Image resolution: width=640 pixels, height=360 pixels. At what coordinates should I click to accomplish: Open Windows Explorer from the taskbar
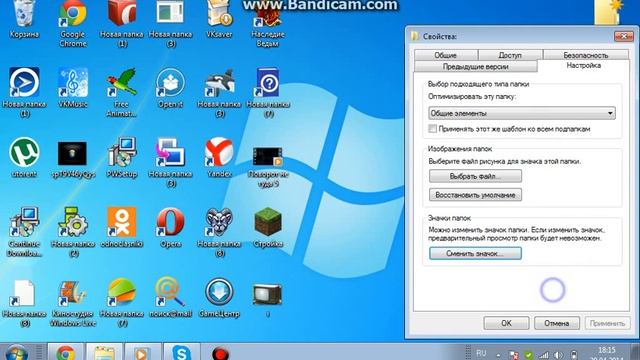pyautogui.click(x=104, y=352)
